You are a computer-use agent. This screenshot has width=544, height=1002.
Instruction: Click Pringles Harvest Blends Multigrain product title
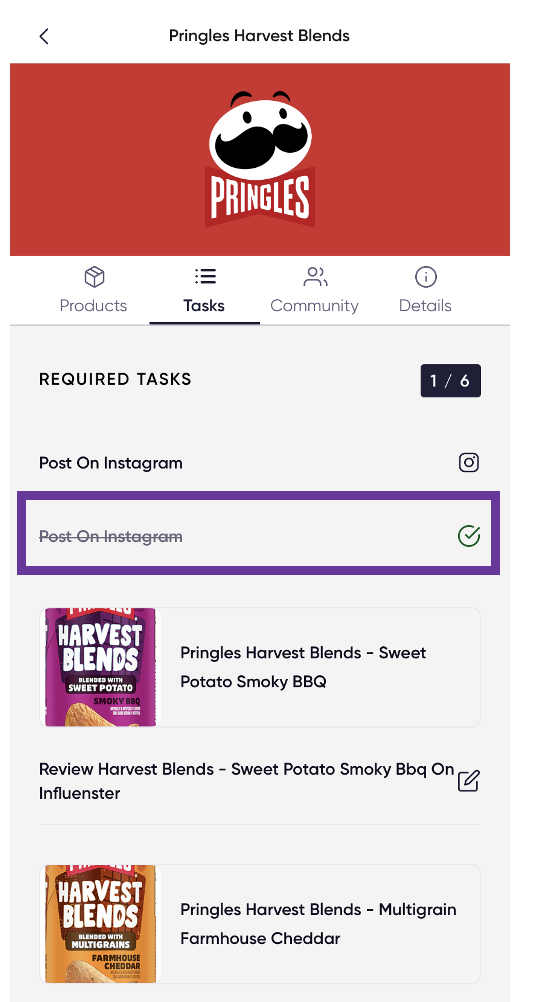(318, 923)
